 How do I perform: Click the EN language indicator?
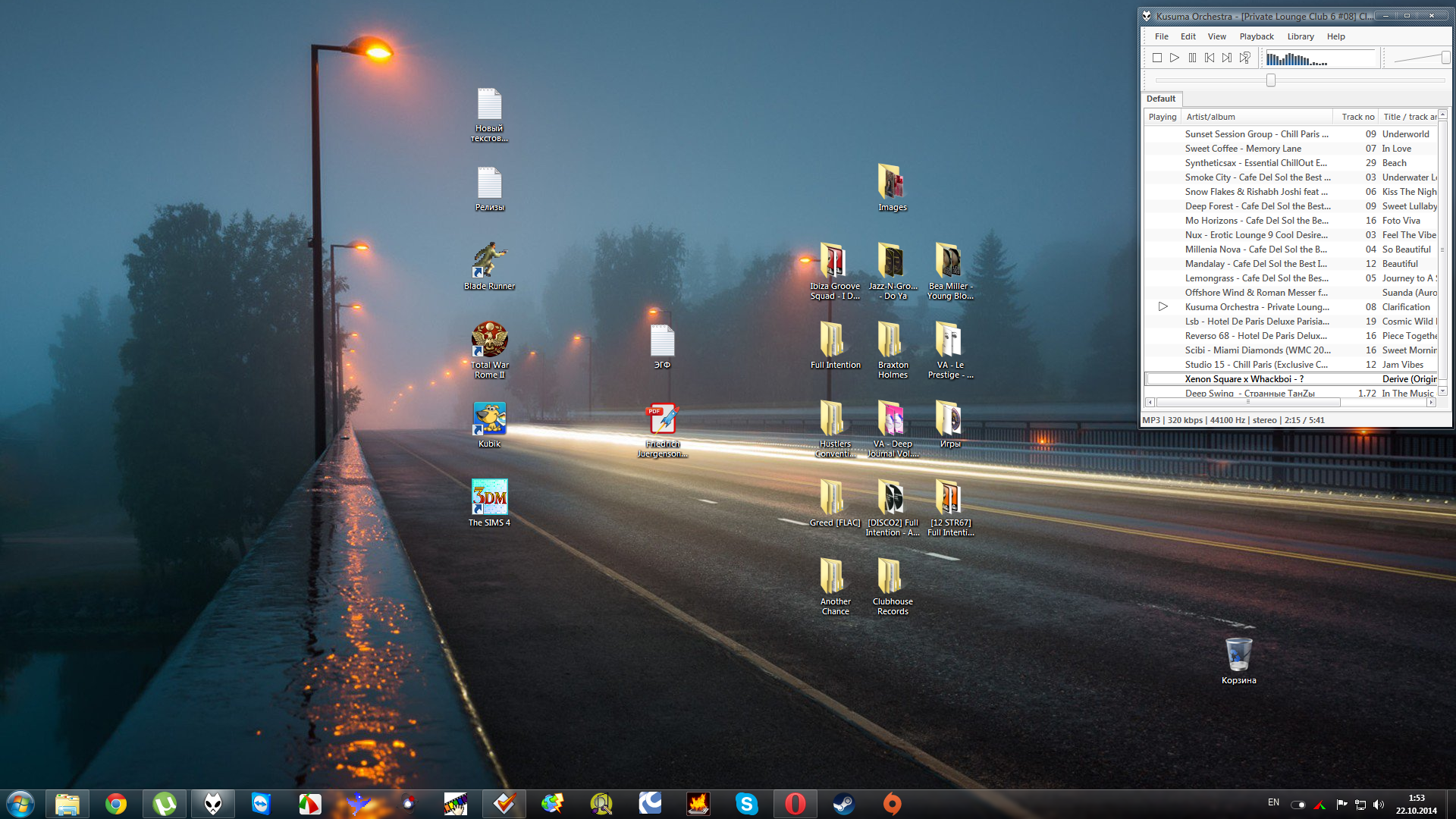click(x=1273, y=802)
